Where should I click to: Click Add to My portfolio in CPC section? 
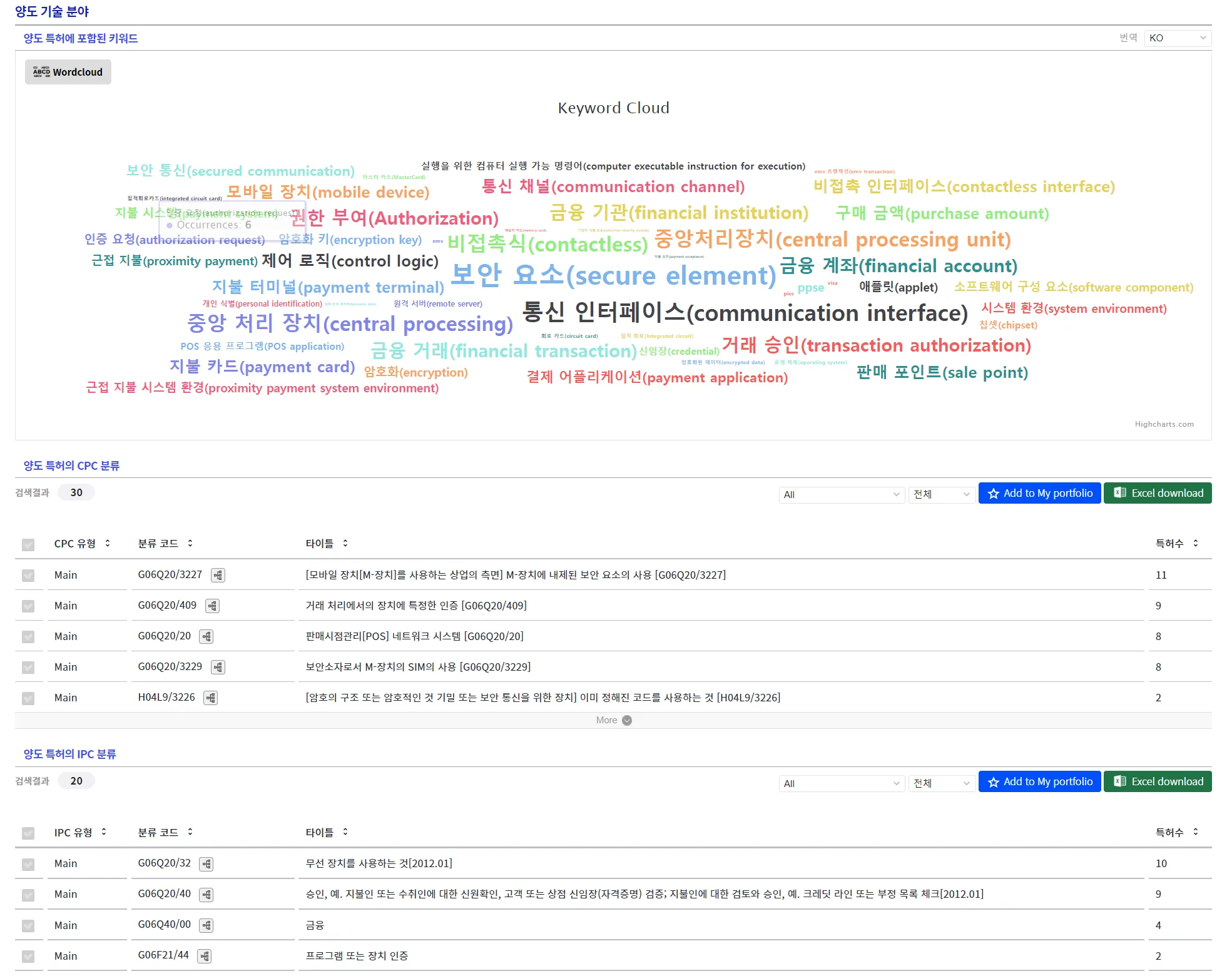1039,493
